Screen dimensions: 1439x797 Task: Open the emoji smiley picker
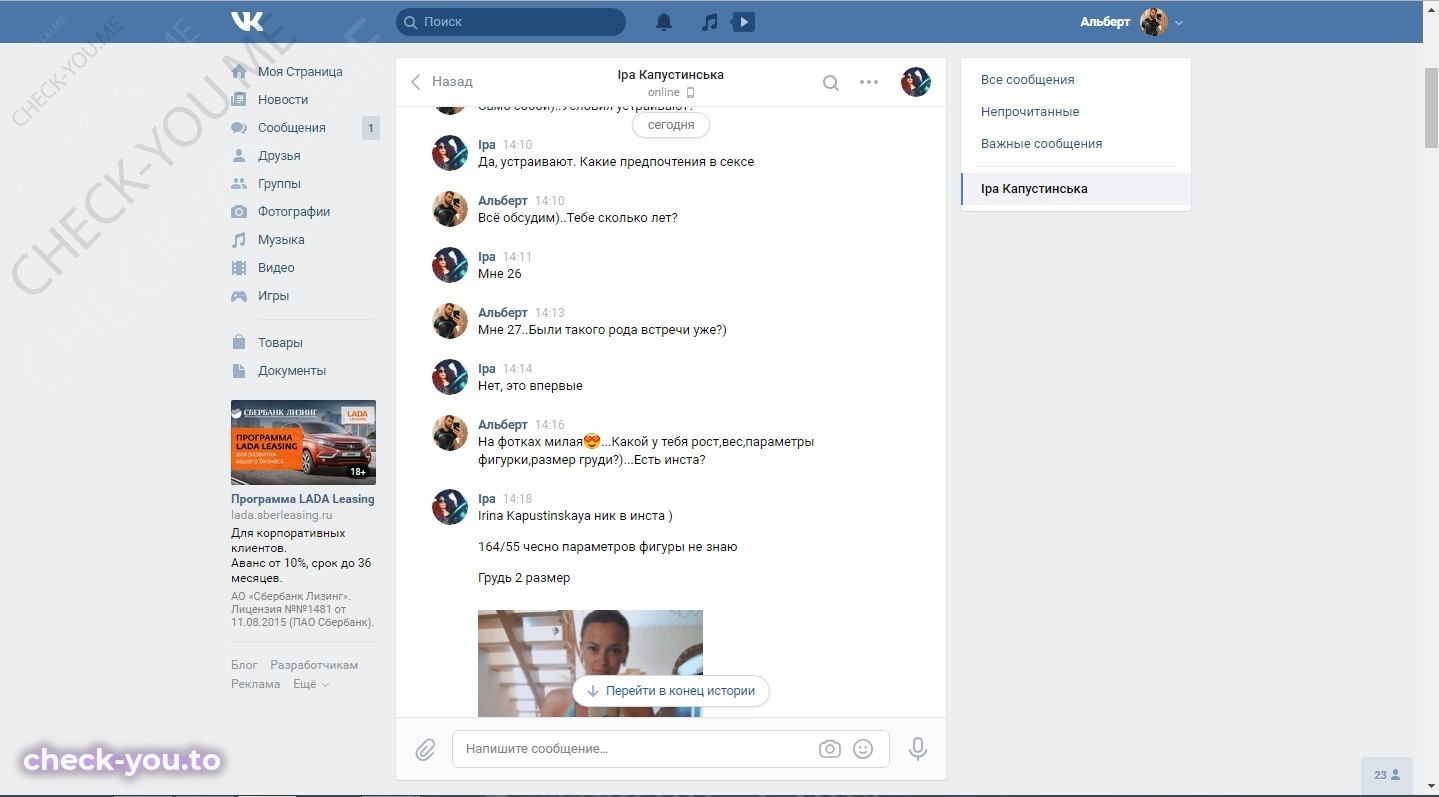coord(863,749)
